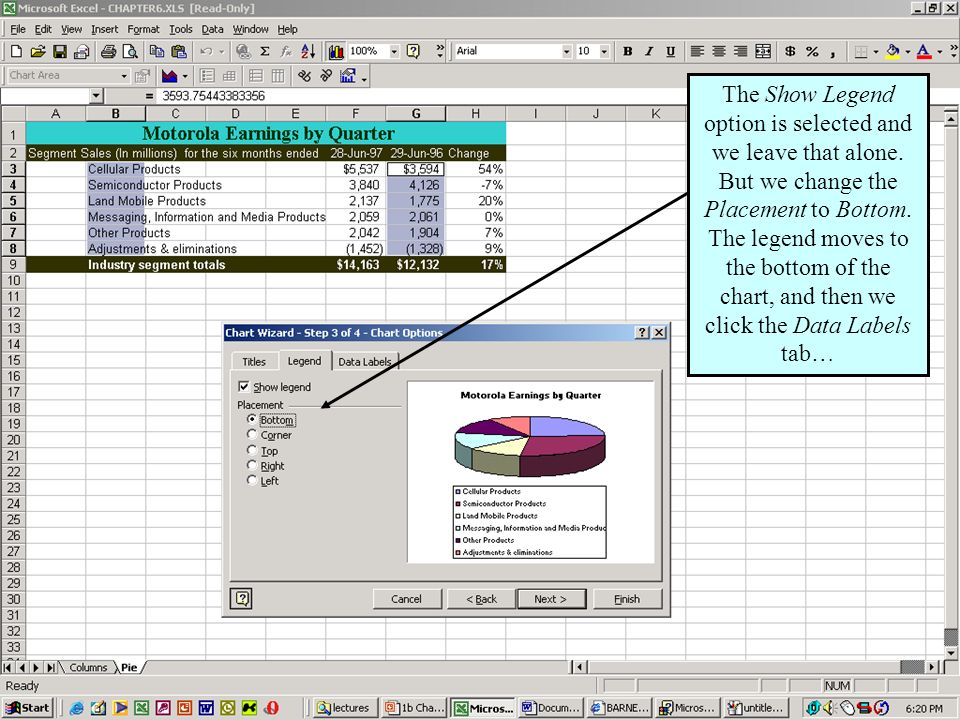The height and width of the screenshot is (720, 960).
Task: Toggle Italic formatting
Action: click(649, 52)
